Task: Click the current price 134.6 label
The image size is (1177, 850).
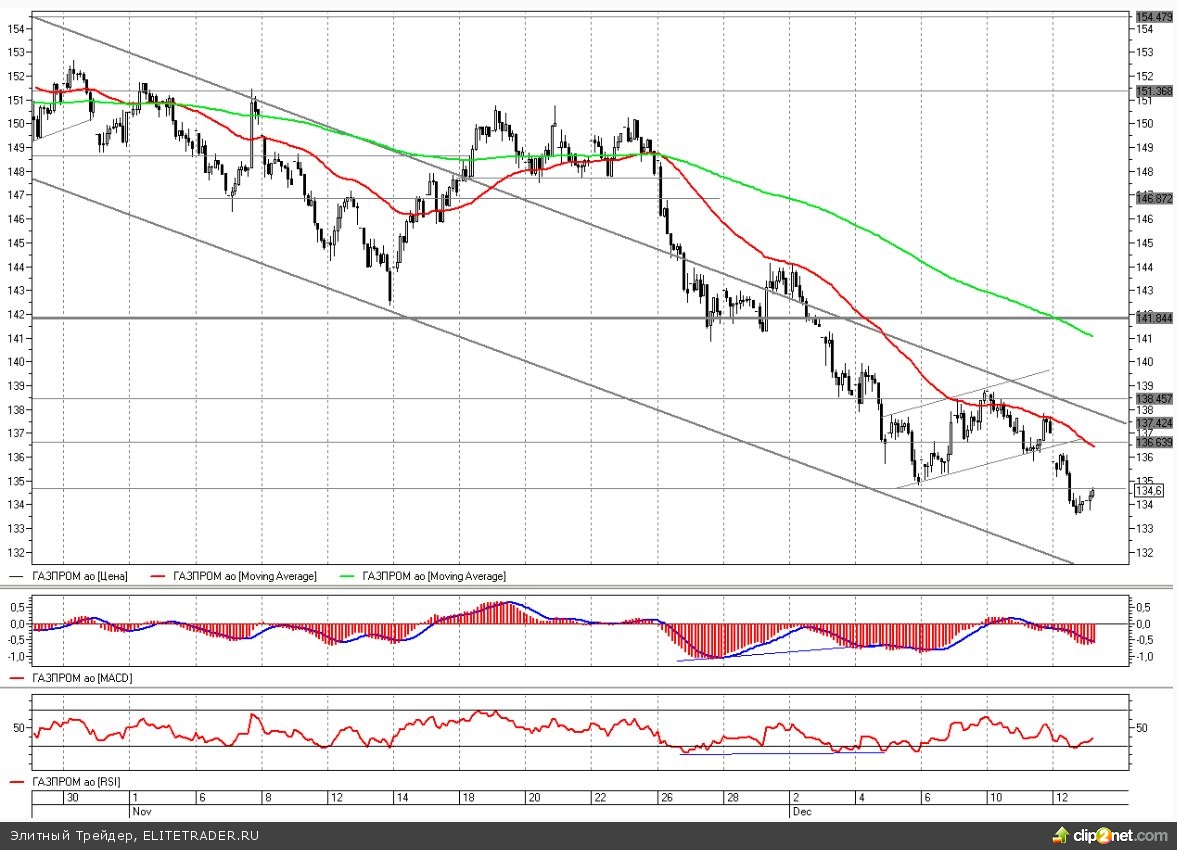Action: tap(1148, 490)
